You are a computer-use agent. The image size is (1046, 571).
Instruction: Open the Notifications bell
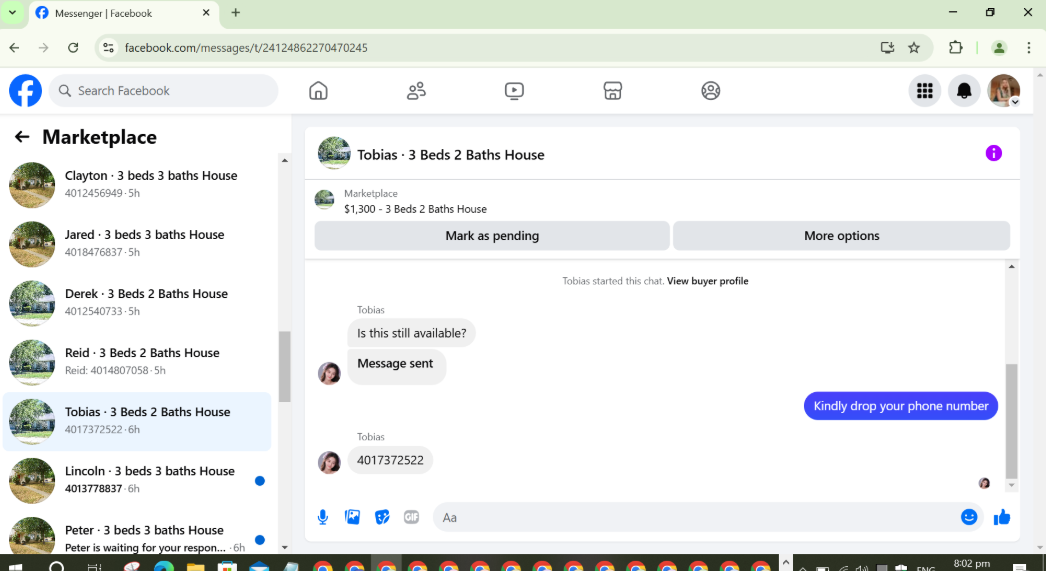tap(964, 91)
